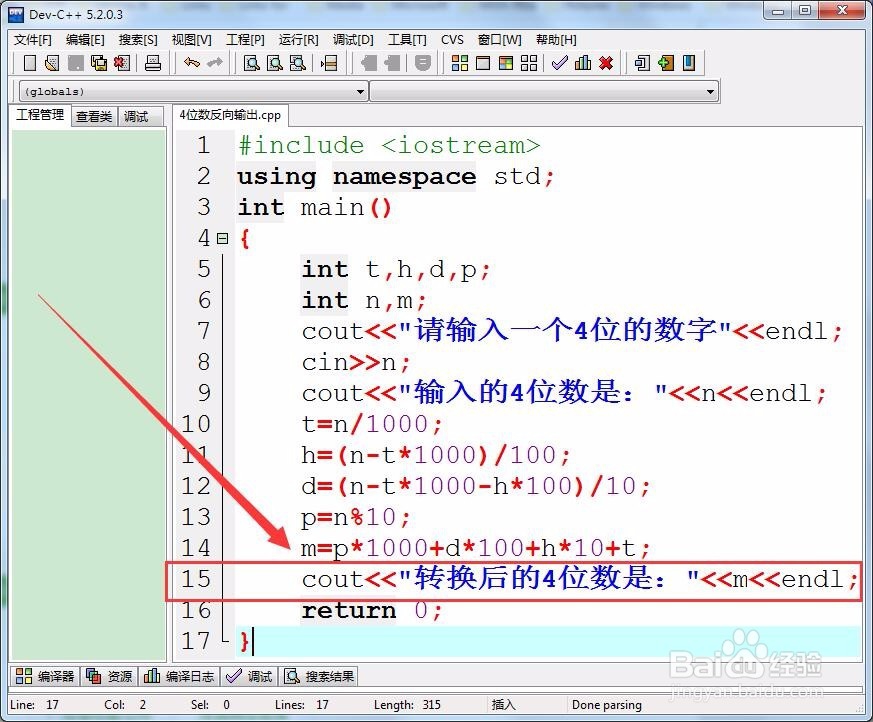Open the 工程[P] menu
Image resolution: width=873 pixels, height=722 pixels.
(245, 40)
